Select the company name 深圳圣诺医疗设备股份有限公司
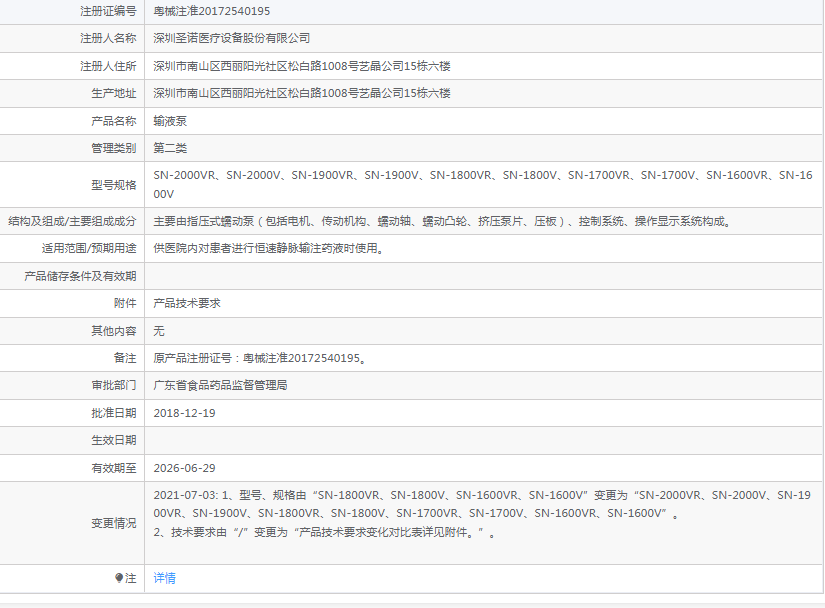 tap(232, 38)
